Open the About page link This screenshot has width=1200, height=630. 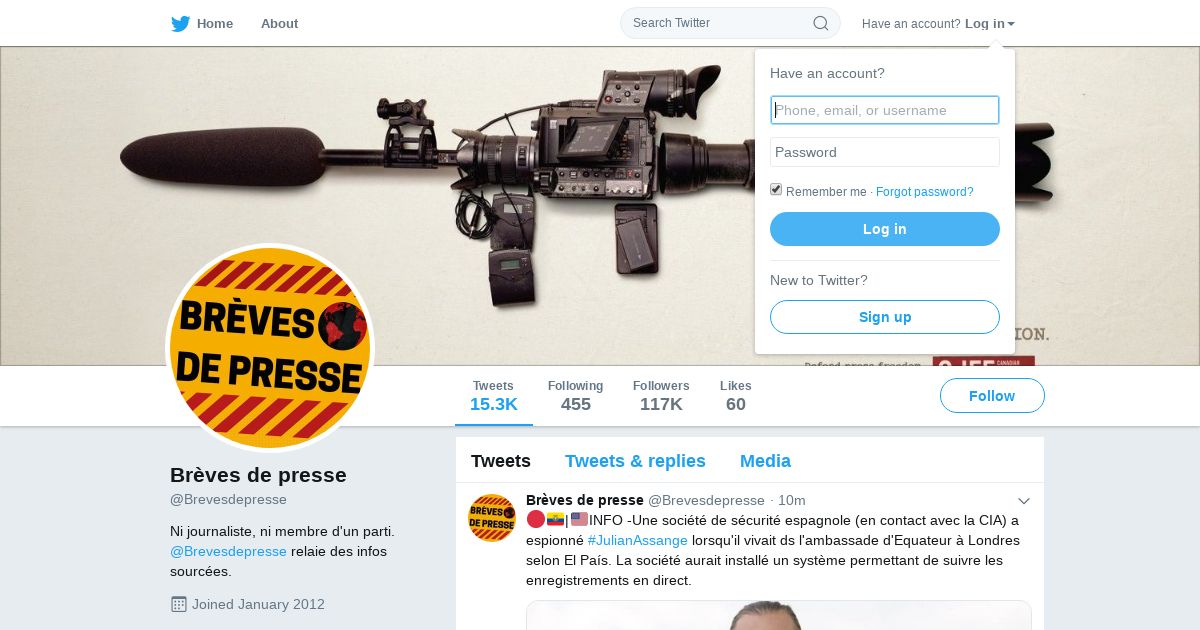tap(279, 24)
